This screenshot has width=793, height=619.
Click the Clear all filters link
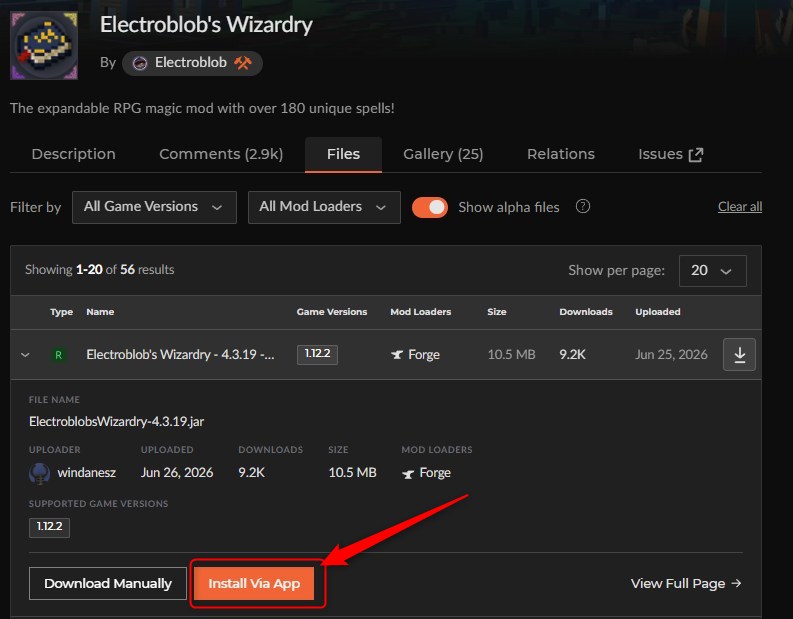(740, 207)
